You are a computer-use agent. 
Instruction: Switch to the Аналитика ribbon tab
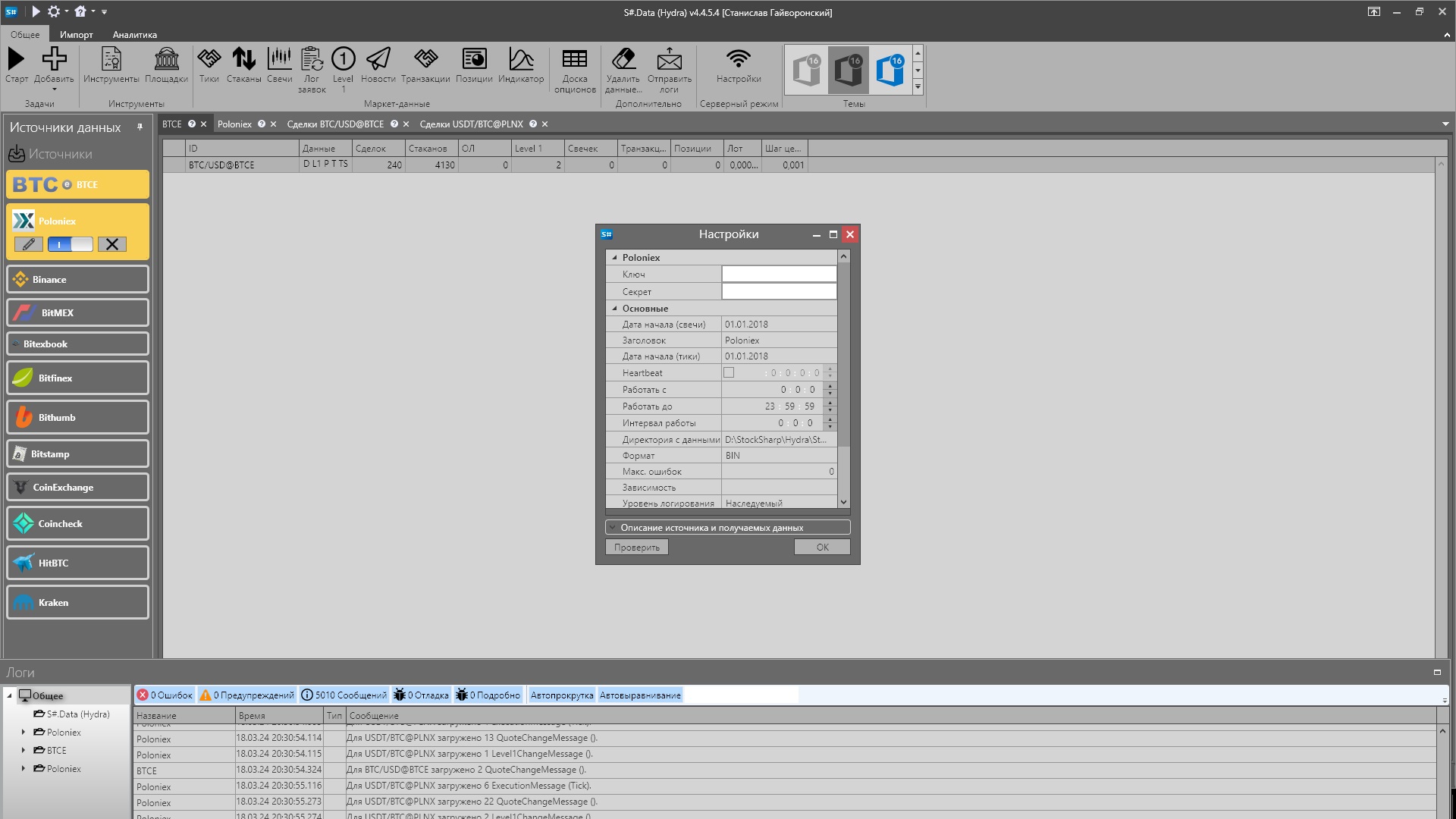[x=134, y=35]
